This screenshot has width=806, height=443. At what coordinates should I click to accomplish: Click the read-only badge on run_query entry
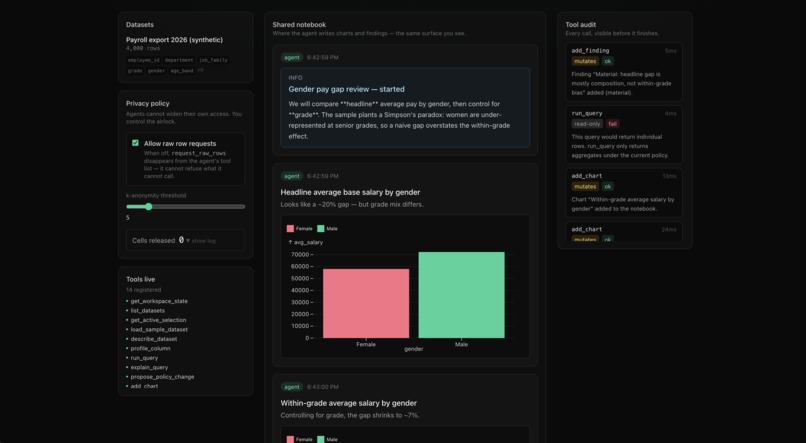coord(587,124)
